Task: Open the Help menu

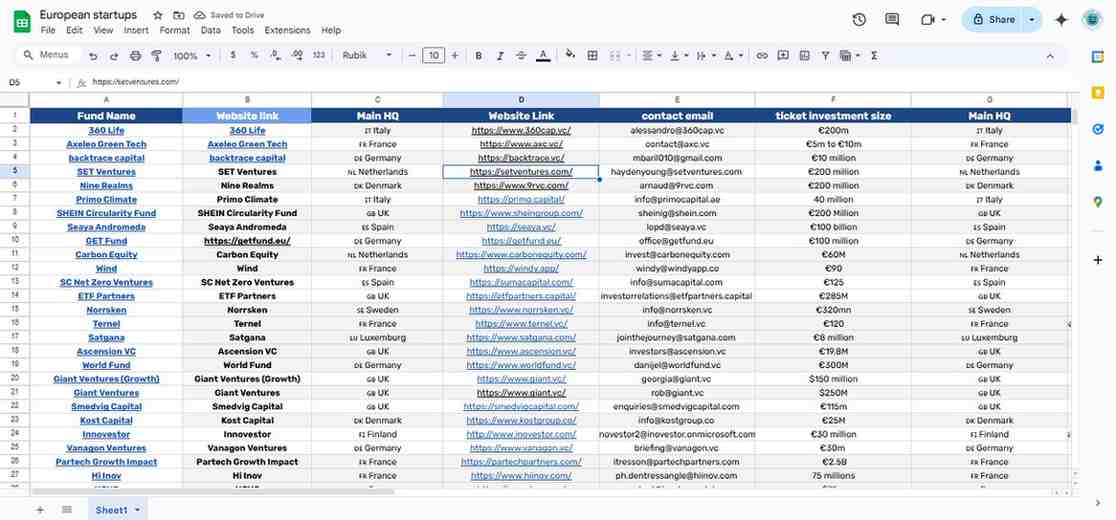Action: (x=331, y=31)
